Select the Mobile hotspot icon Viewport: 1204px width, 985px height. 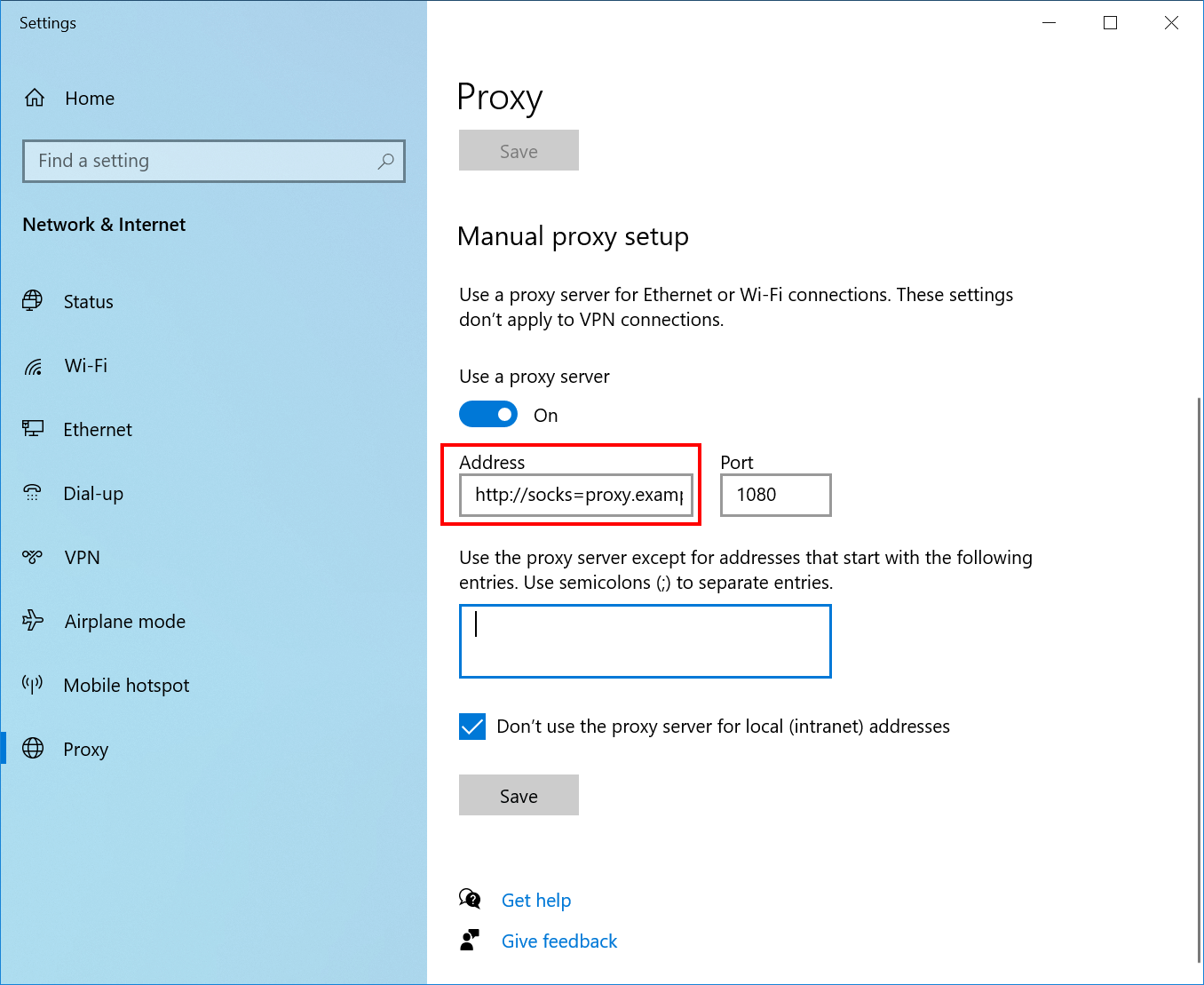(x=33, y=685)
